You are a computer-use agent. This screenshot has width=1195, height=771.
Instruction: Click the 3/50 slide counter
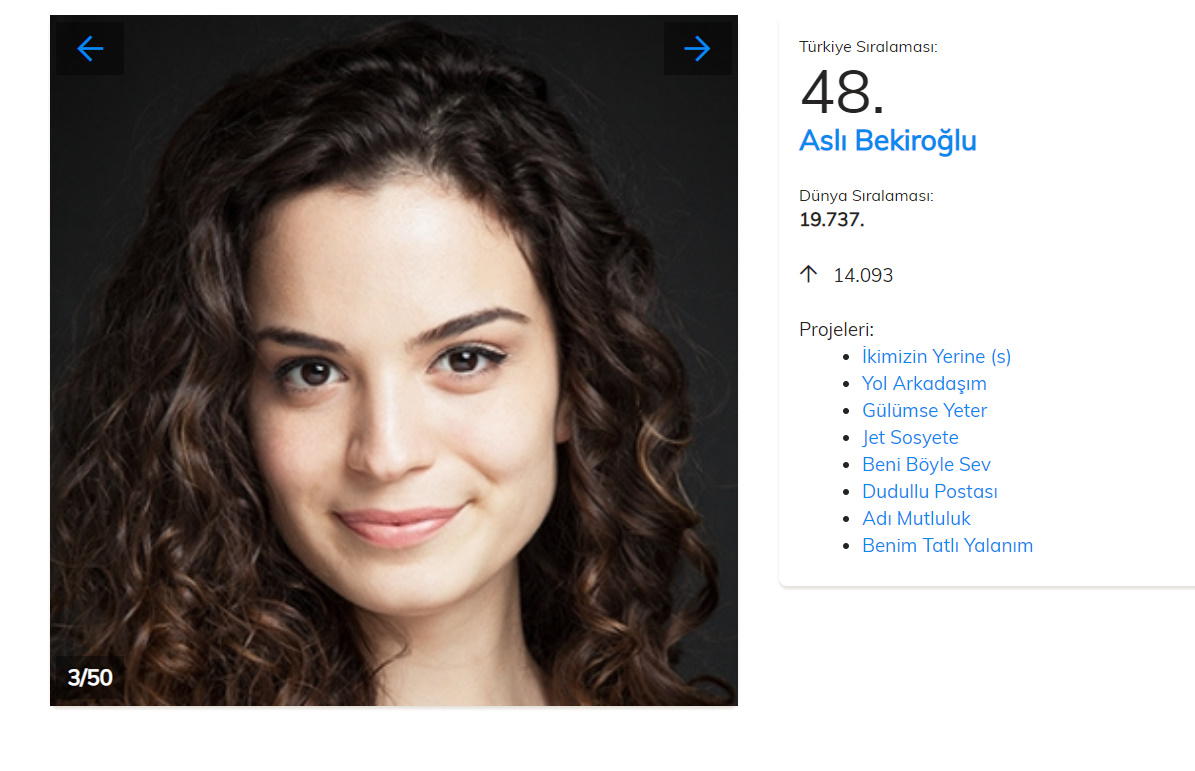[90, 678]
